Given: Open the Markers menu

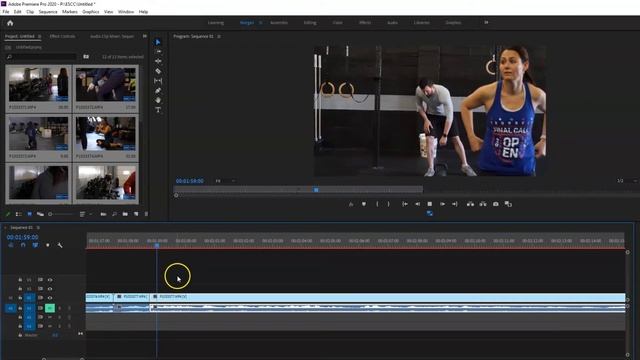Looking at the screenshot, I should 70,12.
